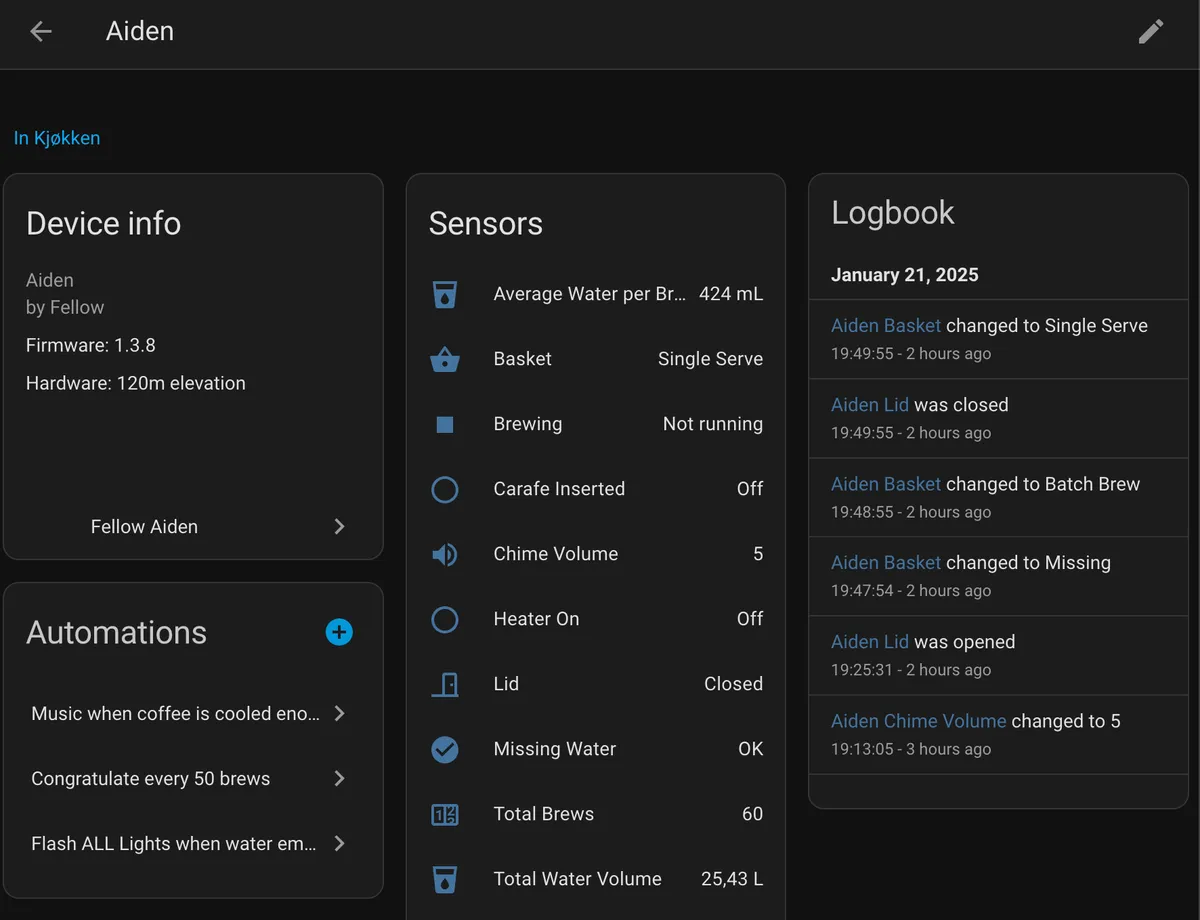This screenshot has width=1200, height=920.
Task: Edit device with the pencil icon
Action: [x=1151, y=31]
